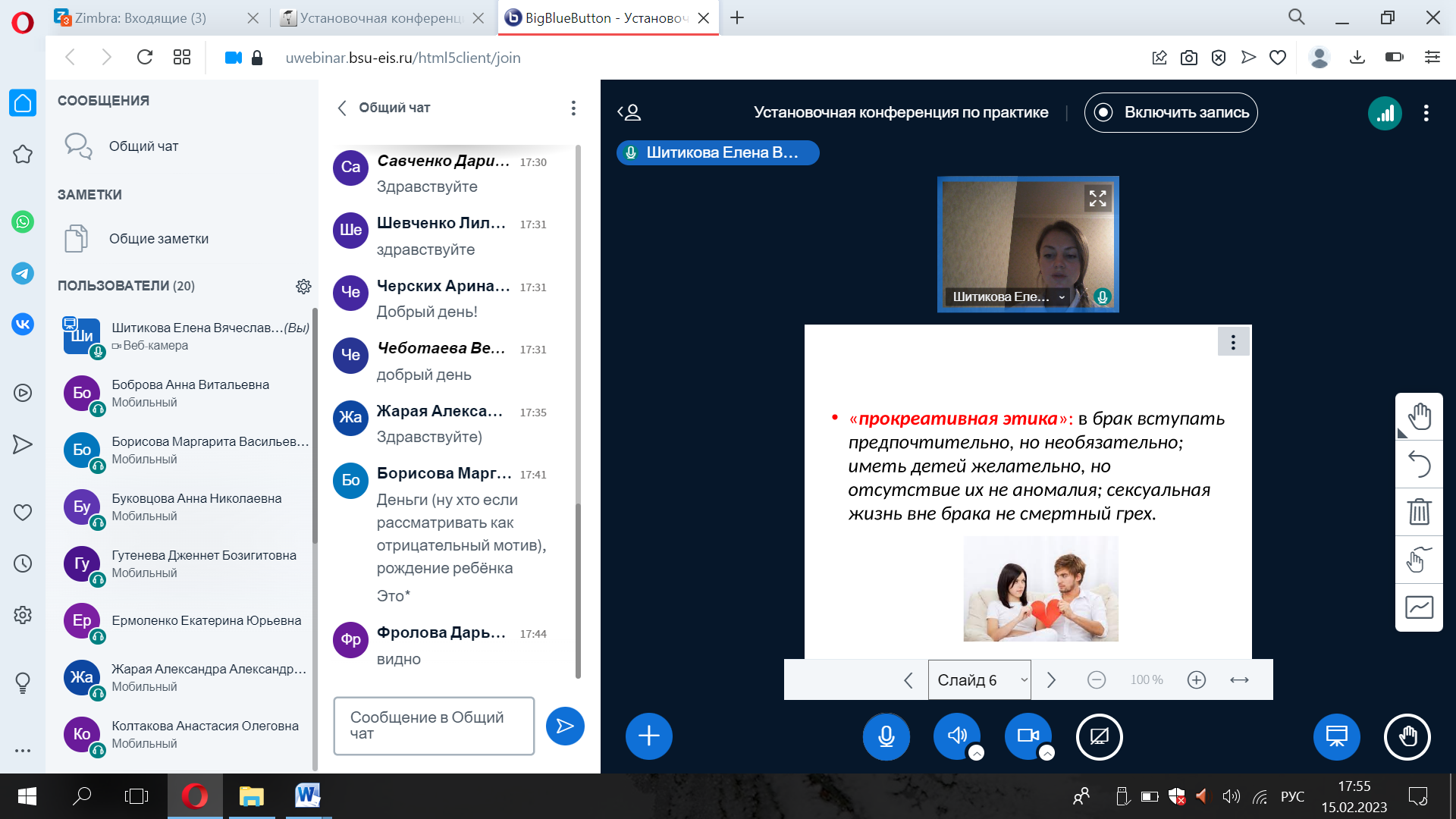The height and width of the screenshot is (819, 1456).
Task: Click the Включить запись button
Action: pos(1171,113)
